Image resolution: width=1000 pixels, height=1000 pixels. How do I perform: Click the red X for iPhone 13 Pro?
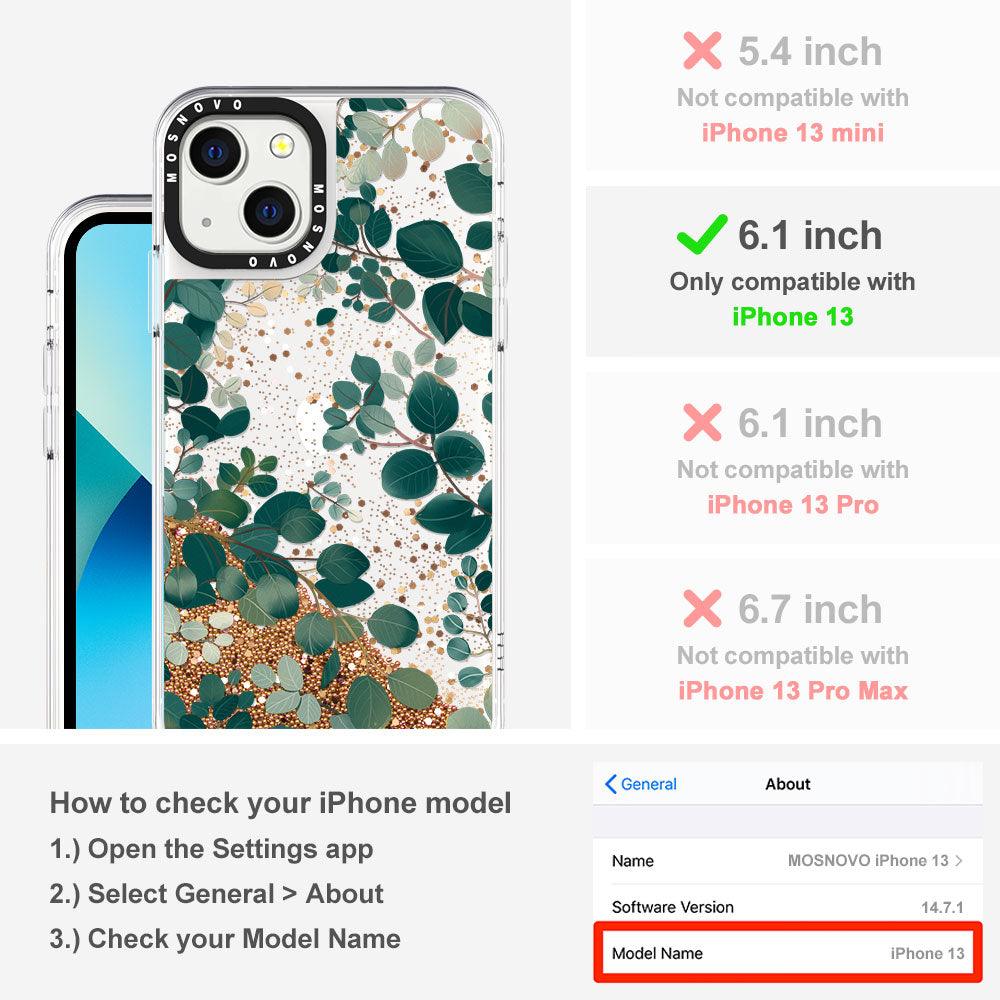(x=702, y=422)
